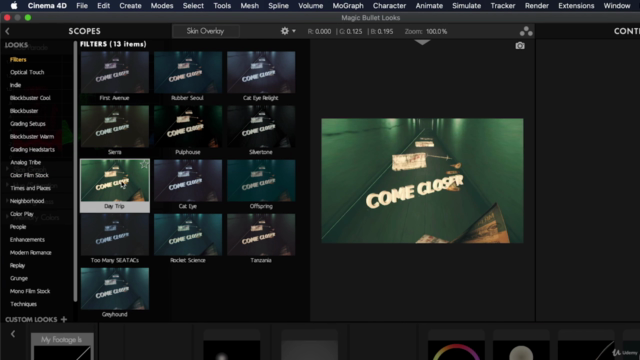Screen dimensions: 640x360
Task: Collapse Scopes panel with left chevron
Action: [x=7, y=31]
